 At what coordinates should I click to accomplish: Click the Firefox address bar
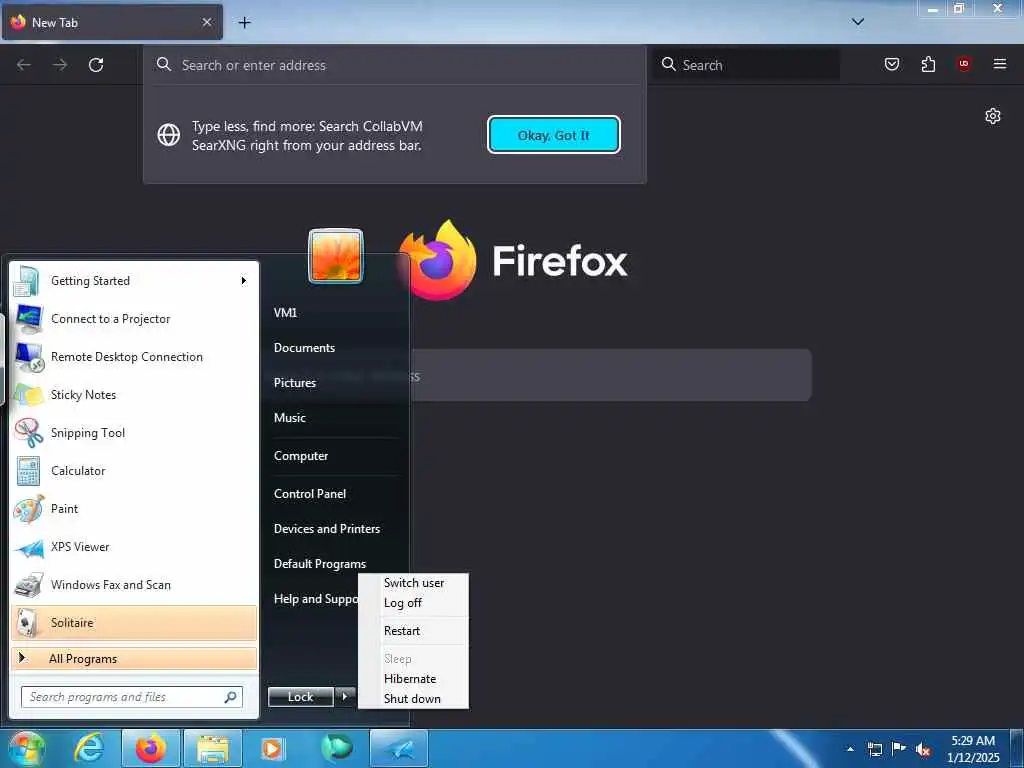395,65
